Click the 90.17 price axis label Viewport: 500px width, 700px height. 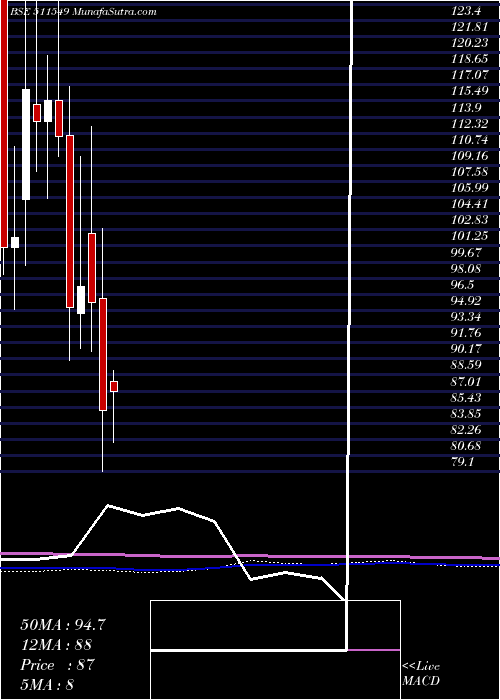coord(467,349)
